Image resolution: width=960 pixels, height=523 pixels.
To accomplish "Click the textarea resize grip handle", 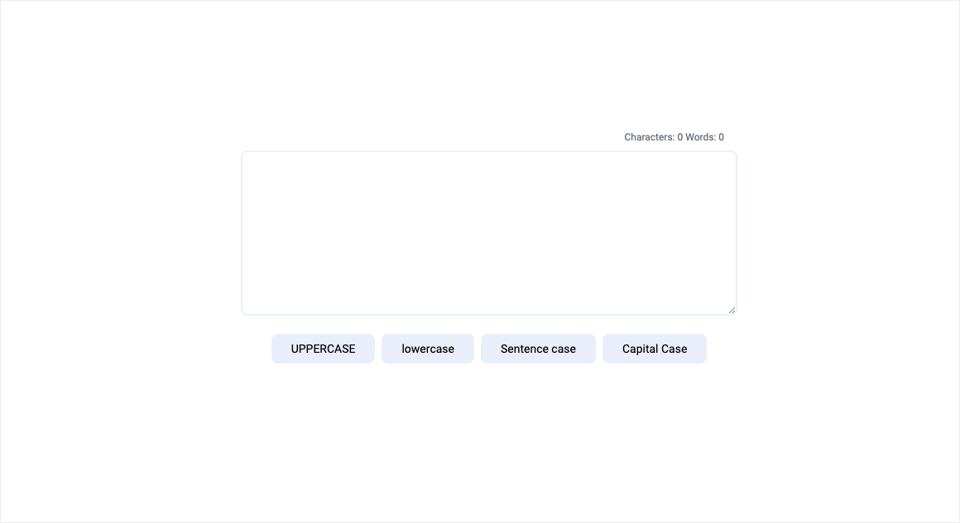I will coord(732,310).
